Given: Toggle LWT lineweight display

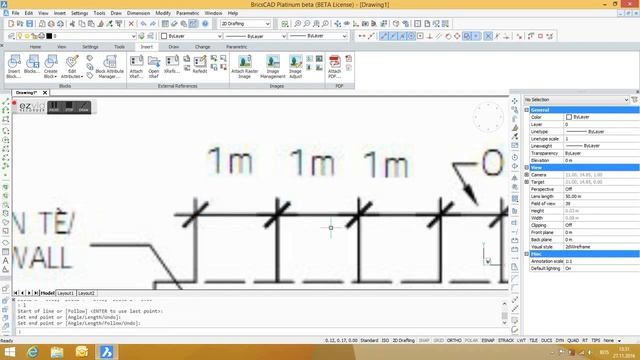Looking at the screenshot, I should click(x=521, y=340).
